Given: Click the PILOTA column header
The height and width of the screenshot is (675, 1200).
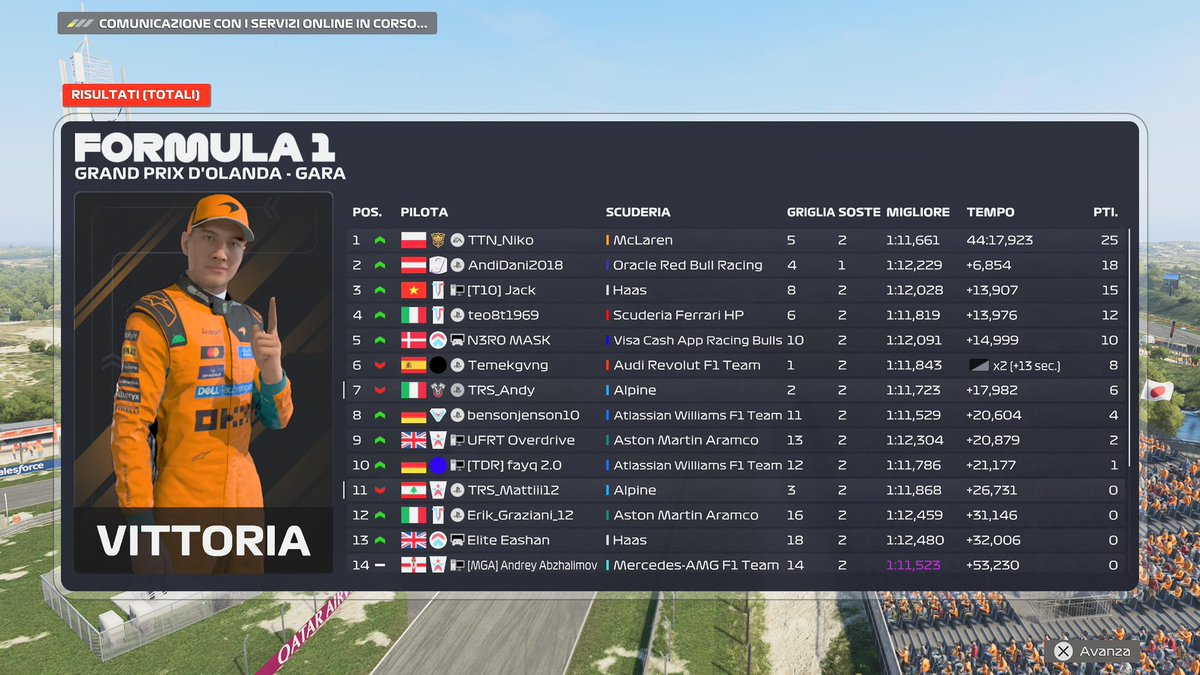Looking at the screenshot, I should tap(424, 212).
